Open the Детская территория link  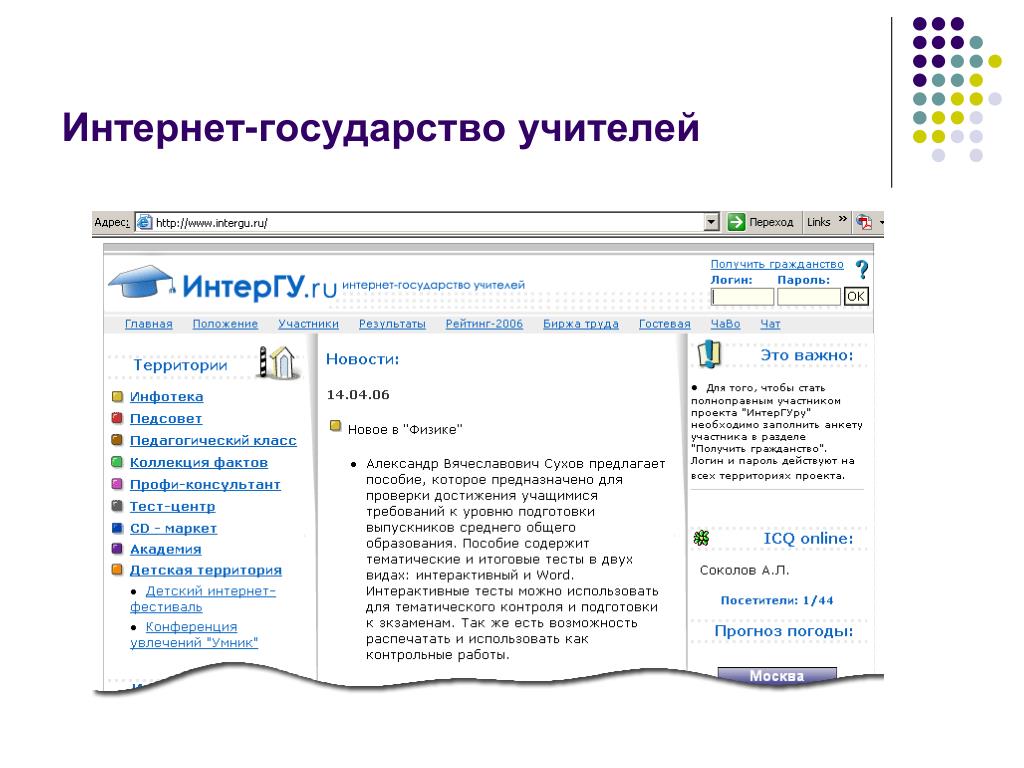pyautogui.click(x=206, y=570)
